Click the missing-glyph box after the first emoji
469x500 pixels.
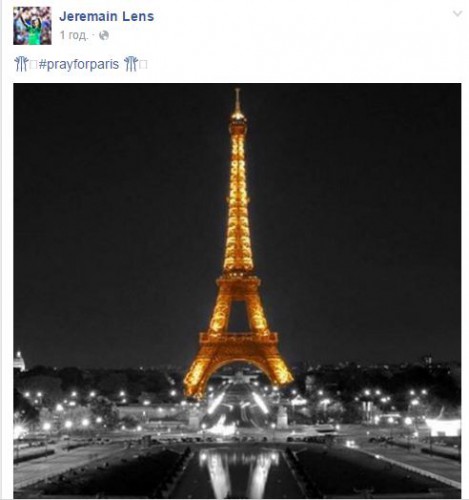click(x=33, y=65)
